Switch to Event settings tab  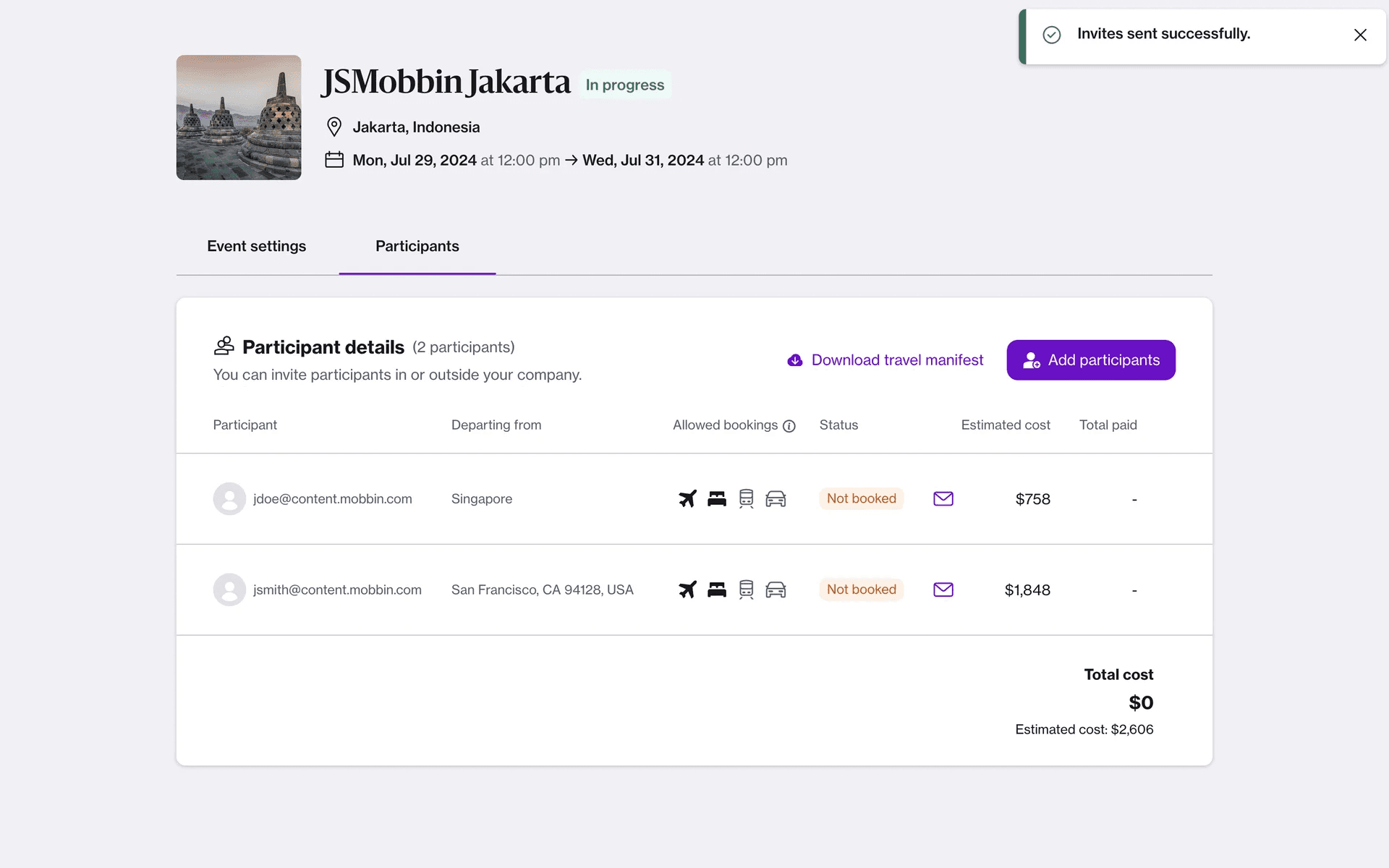point(256,246)
